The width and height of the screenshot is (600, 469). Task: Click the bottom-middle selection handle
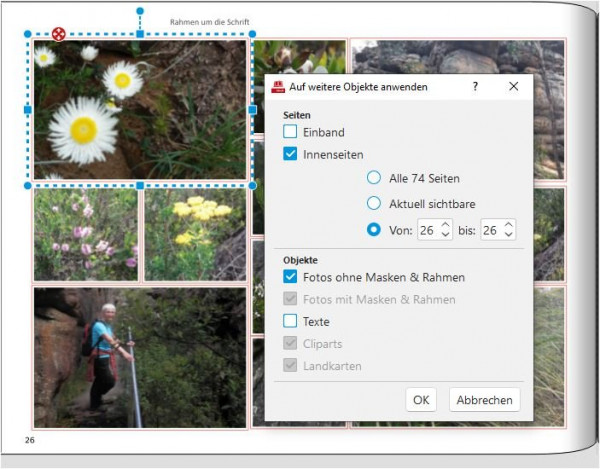140,186
